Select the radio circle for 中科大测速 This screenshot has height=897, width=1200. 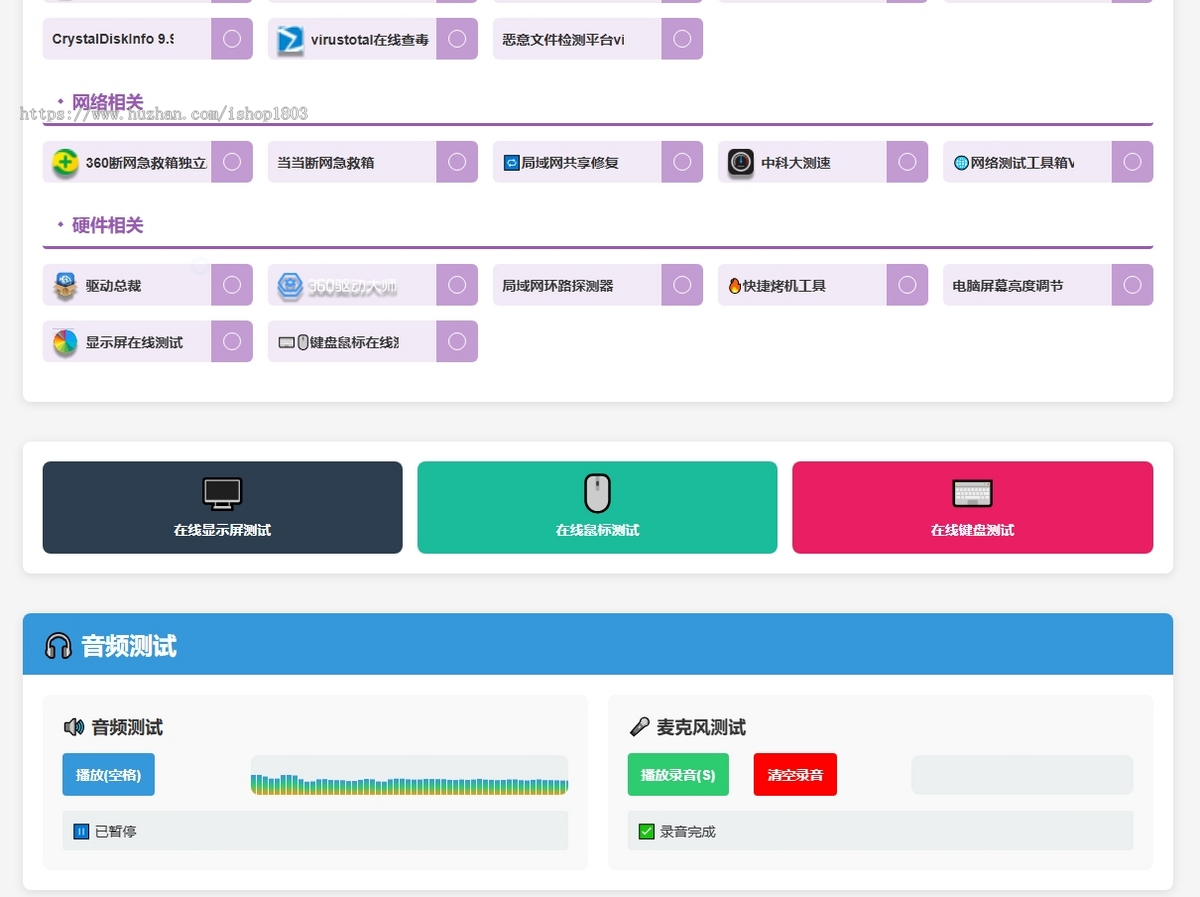[907, 162]
